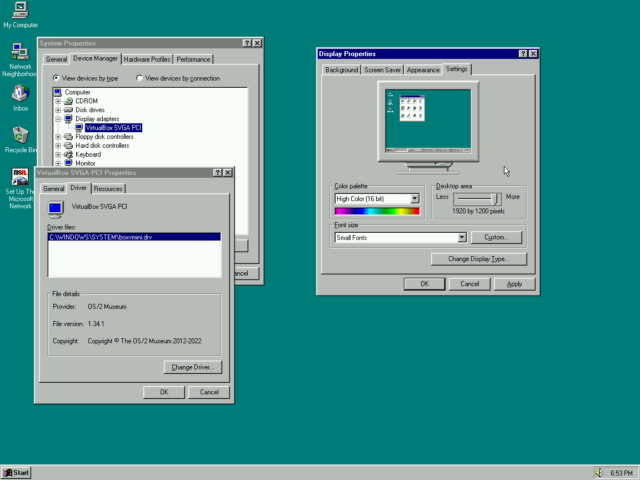Click the help button in System Properties title bar
The width and height of the screenshot is (640, 480).
coord(247,43)
